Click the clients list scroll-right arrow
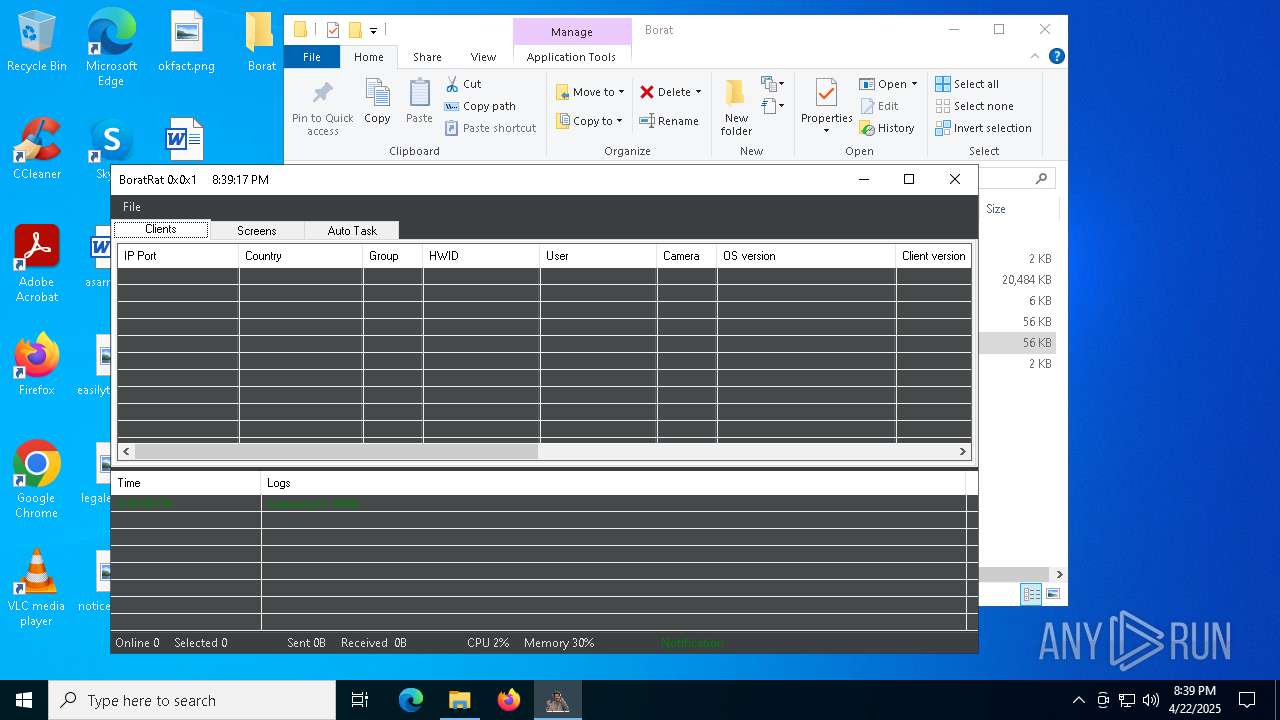Image resolution: width=1280 pixels, height=720 pixels. point(963,451)
